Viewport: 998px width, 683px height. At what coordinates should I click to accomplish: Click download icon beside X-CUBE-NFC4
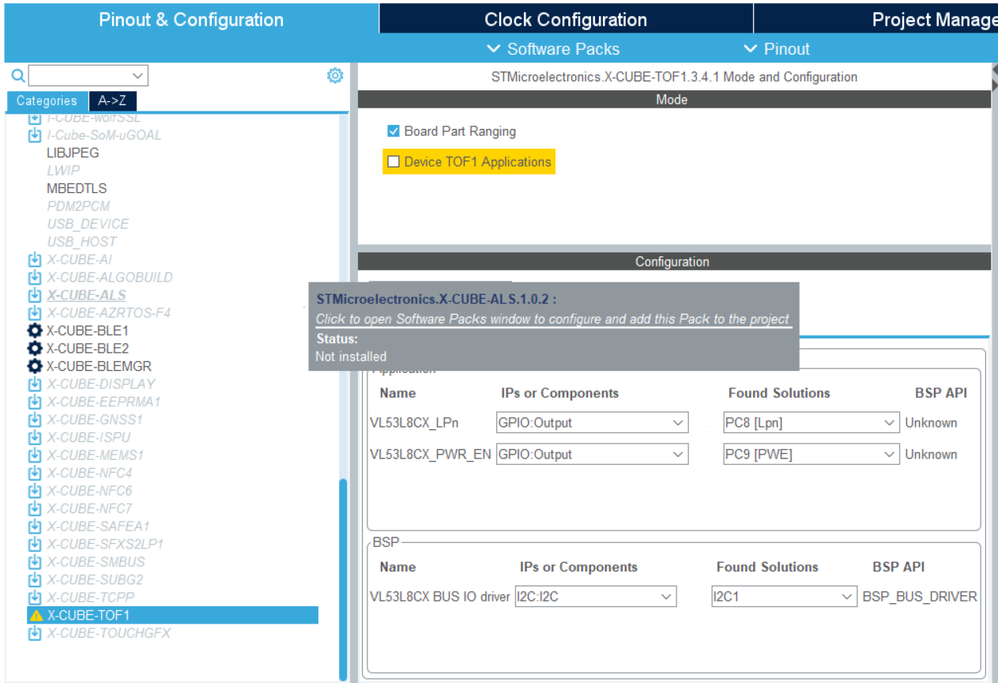(x=34, y=474)
